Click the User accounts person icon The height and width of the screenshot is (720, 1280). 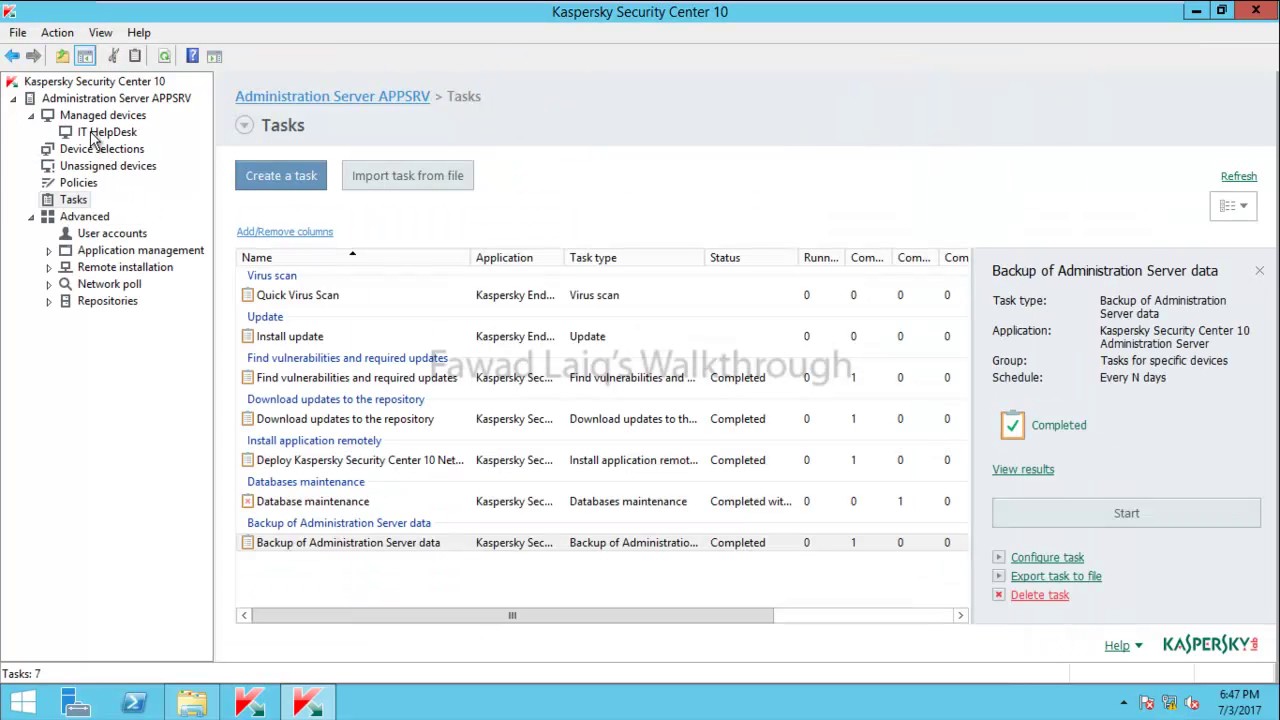coord(65,233)
